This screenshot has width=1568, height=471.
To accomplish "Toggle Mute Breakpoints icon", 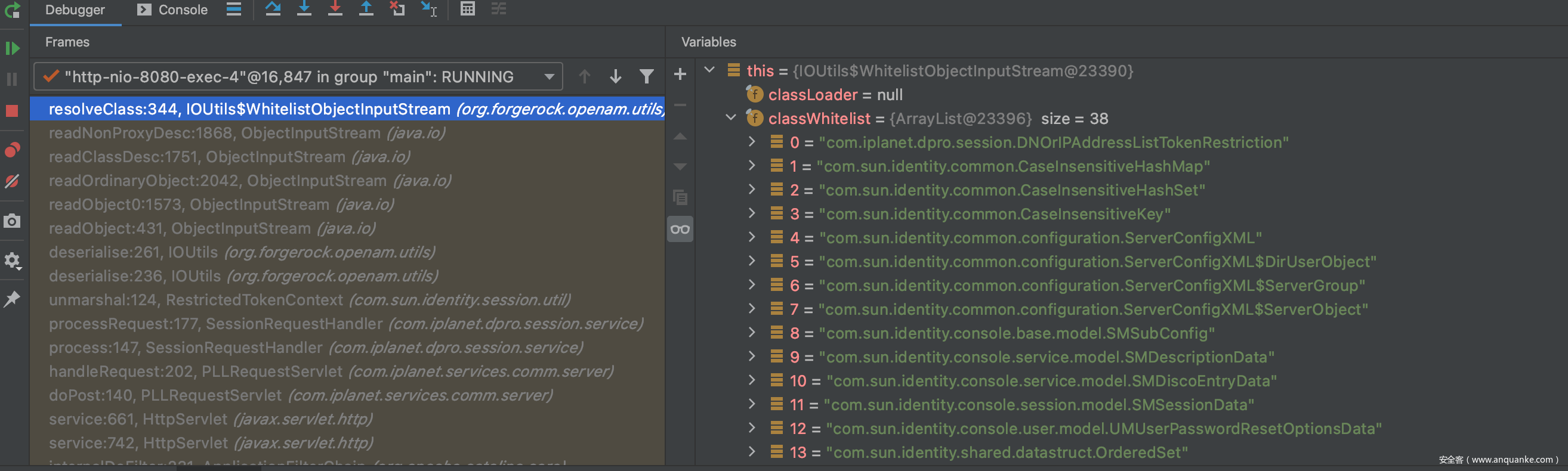I will [x=12, y=181].
